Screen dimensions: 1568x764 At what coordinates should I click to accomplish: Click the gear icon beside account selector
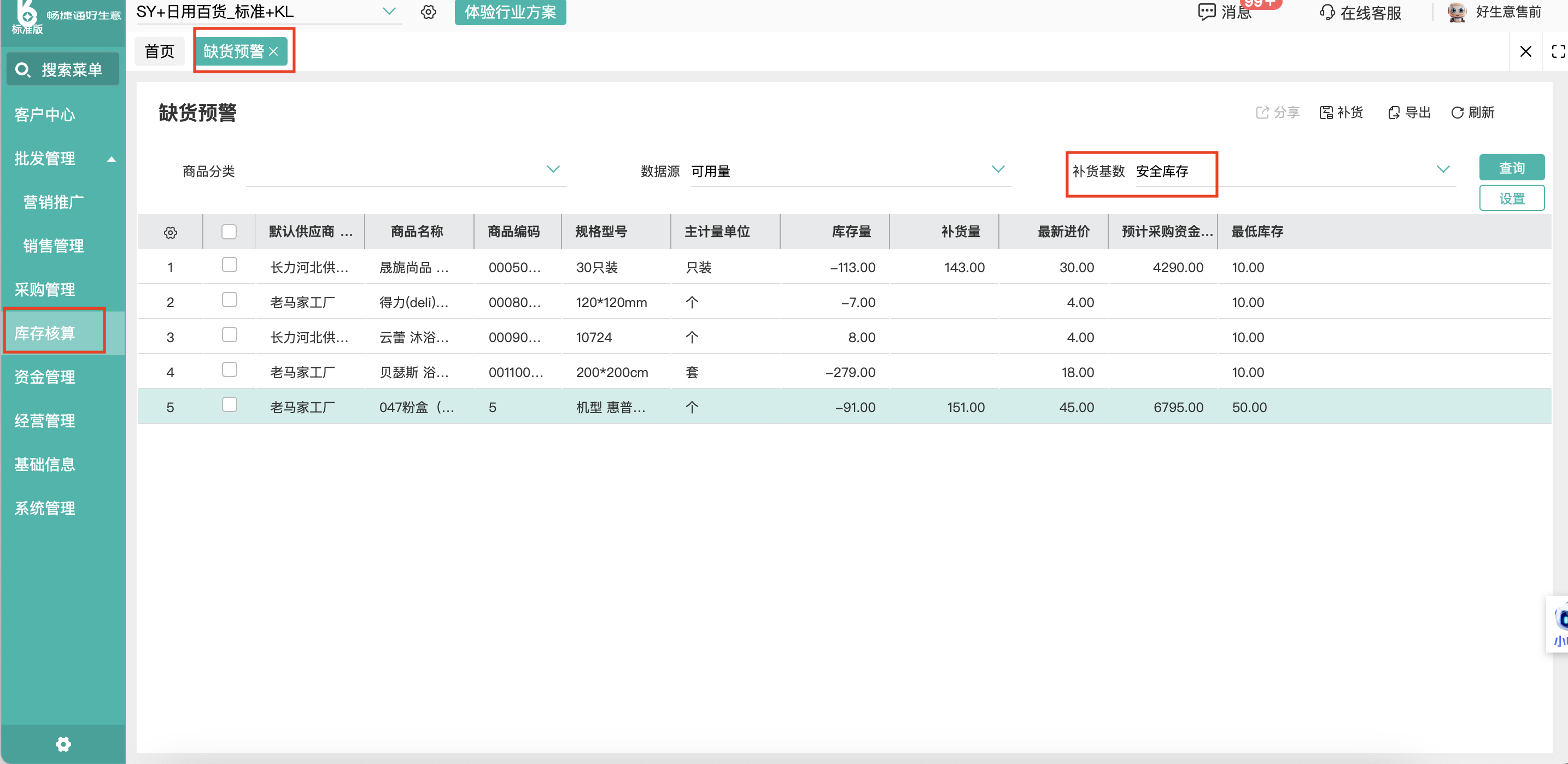point(429,12)
